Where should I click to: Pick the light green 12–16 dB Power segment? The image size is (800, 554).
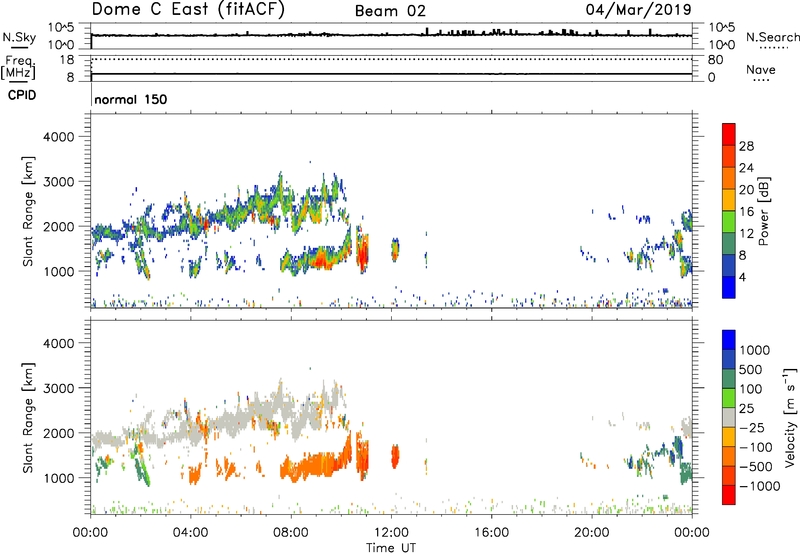coord(729,222)
